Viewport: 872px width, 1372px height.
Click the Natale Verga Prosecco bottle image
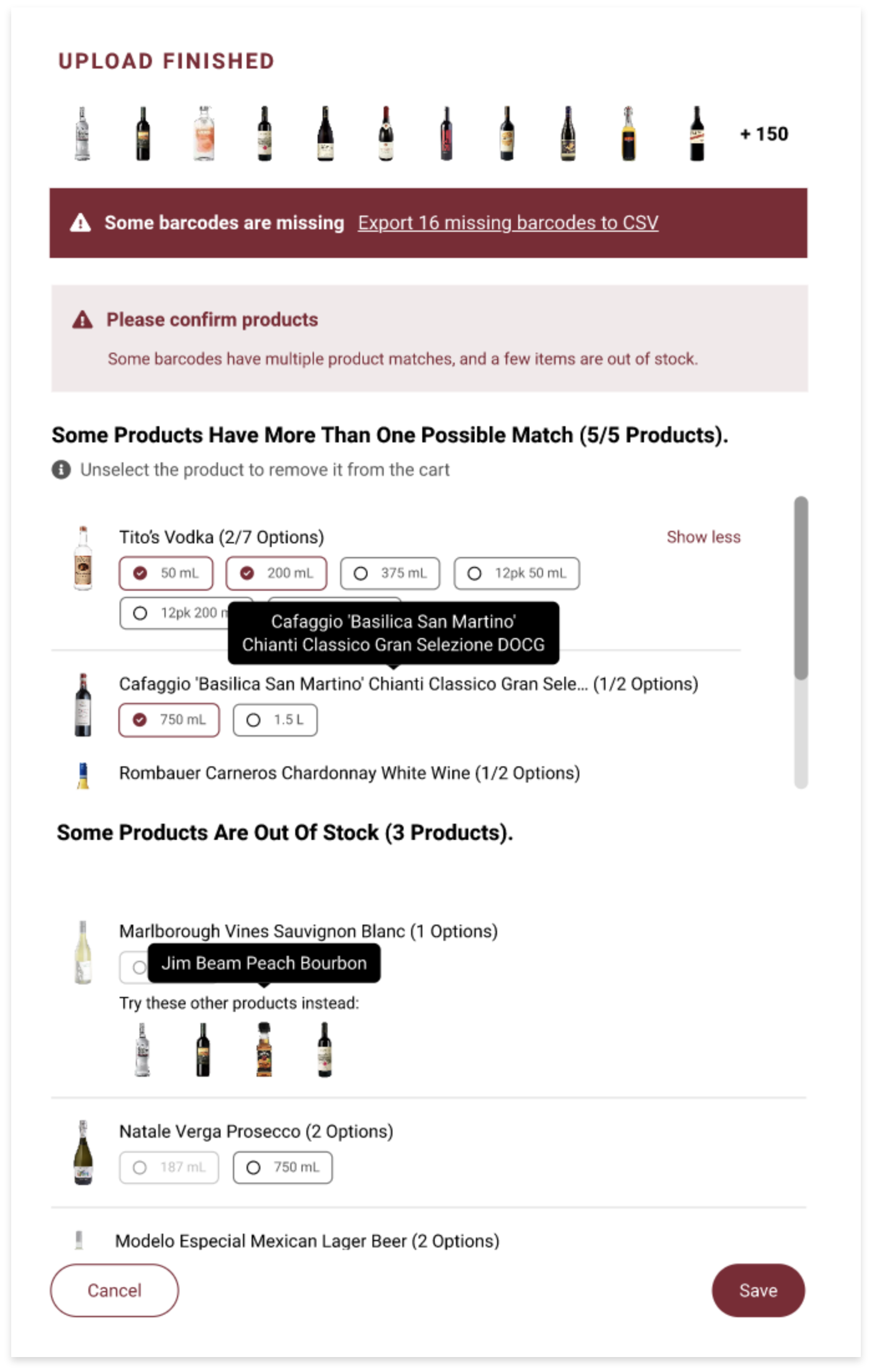click(x=83, y=1152)
